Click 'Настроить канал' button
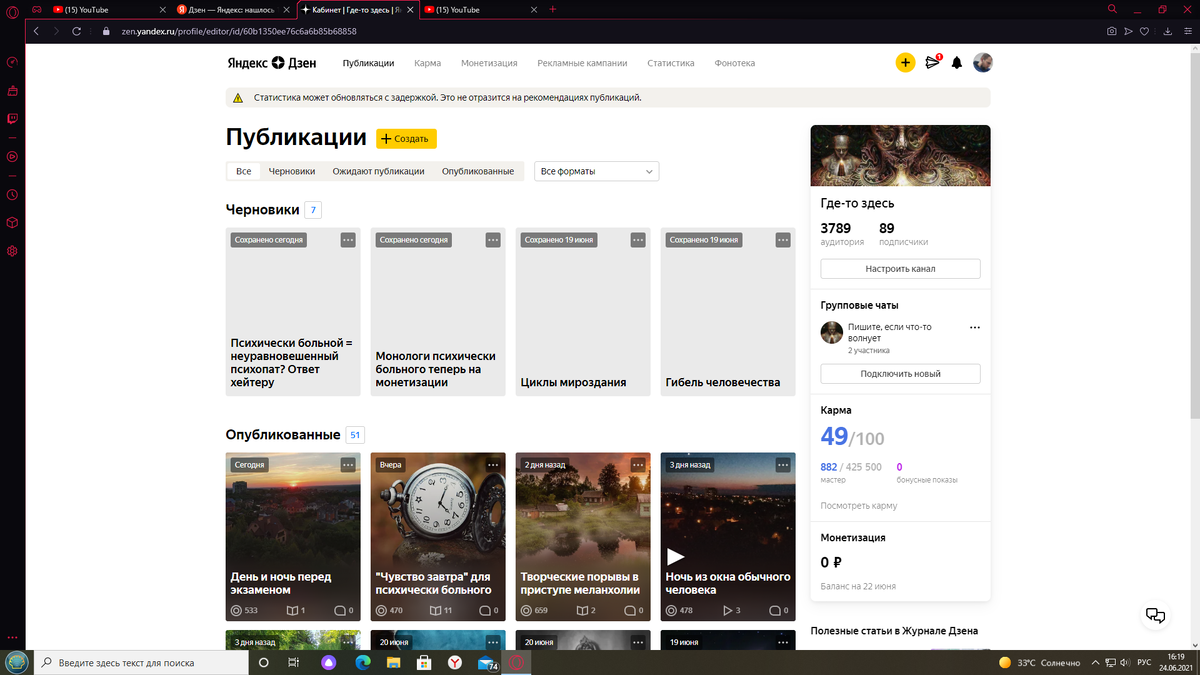The width and height of the screenshot is (1200, 675). pyautogui.click(x=900, y=269)
